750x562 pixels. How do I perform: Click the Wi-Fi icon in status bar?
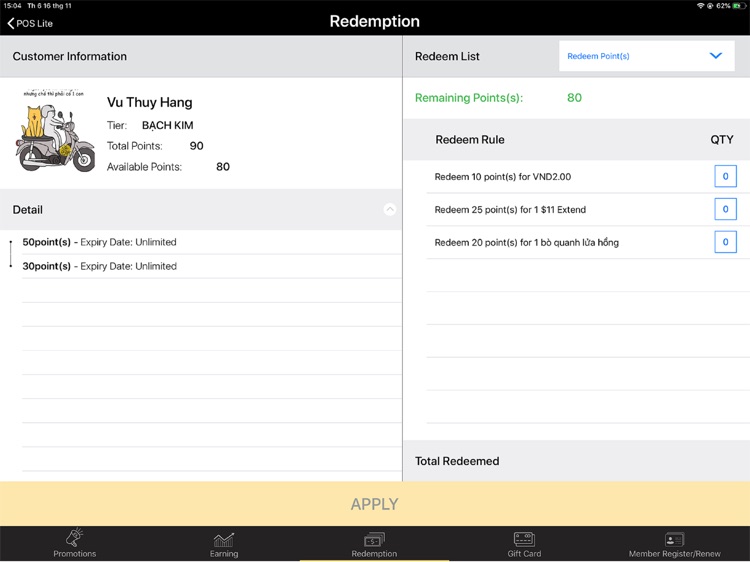700,6
